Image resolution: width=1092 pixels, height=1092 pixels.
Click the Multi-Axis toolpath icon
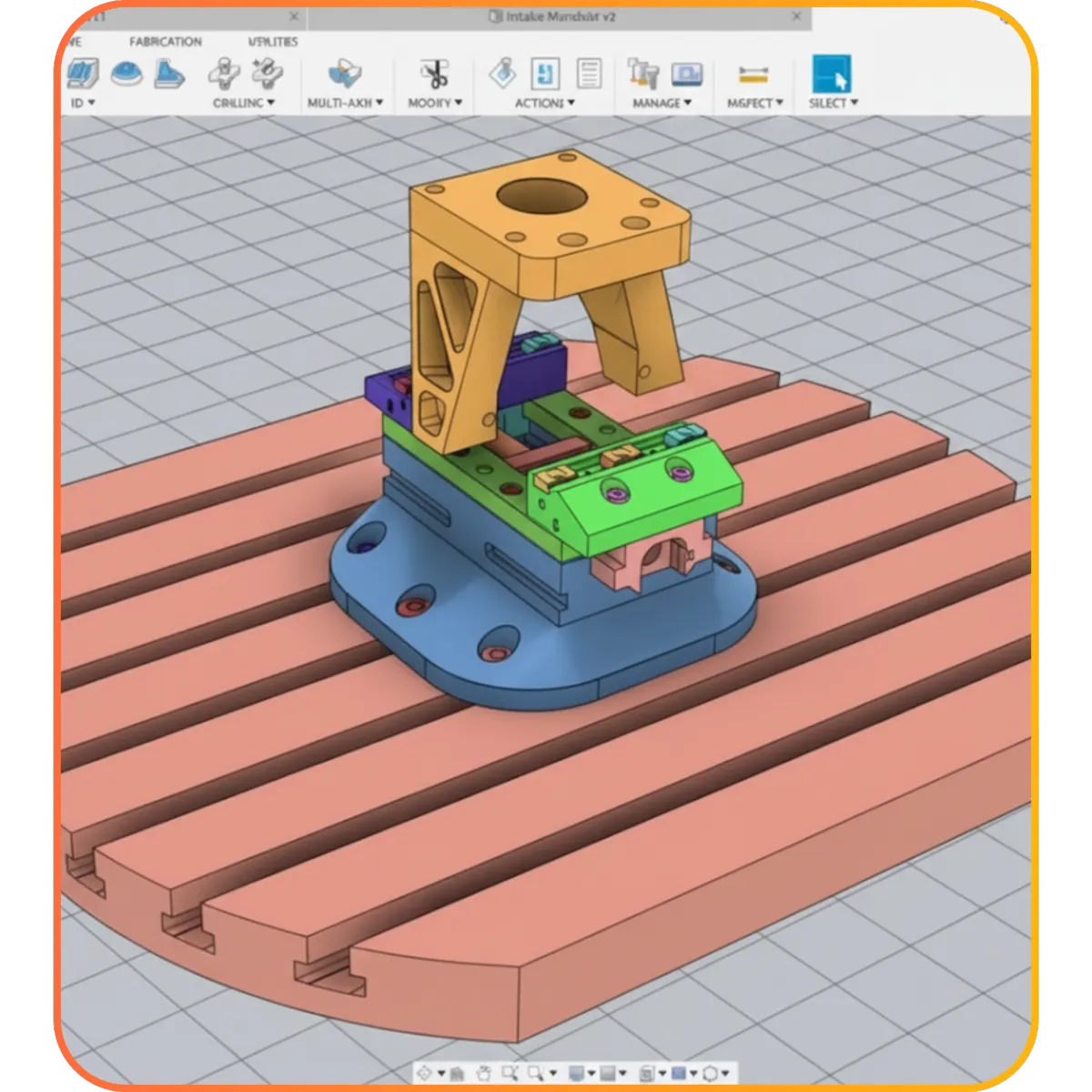coord(344,74)
